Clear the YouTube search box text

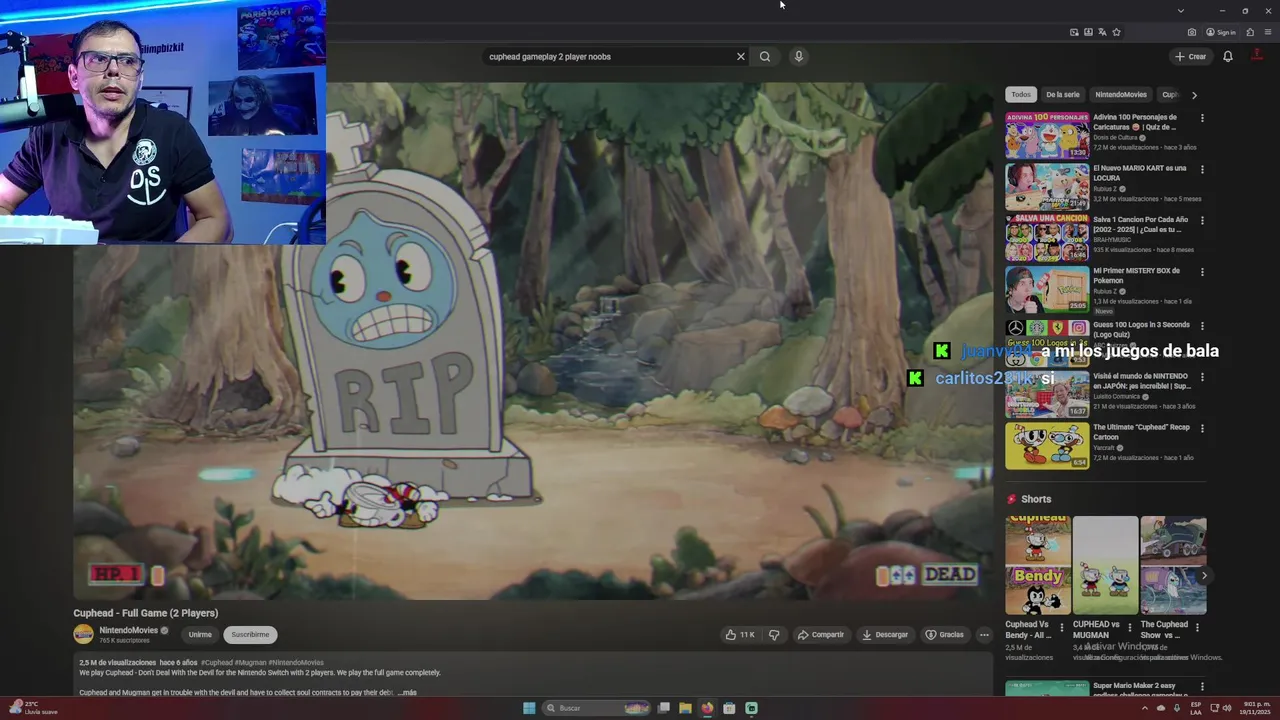(x=741, y=57)
